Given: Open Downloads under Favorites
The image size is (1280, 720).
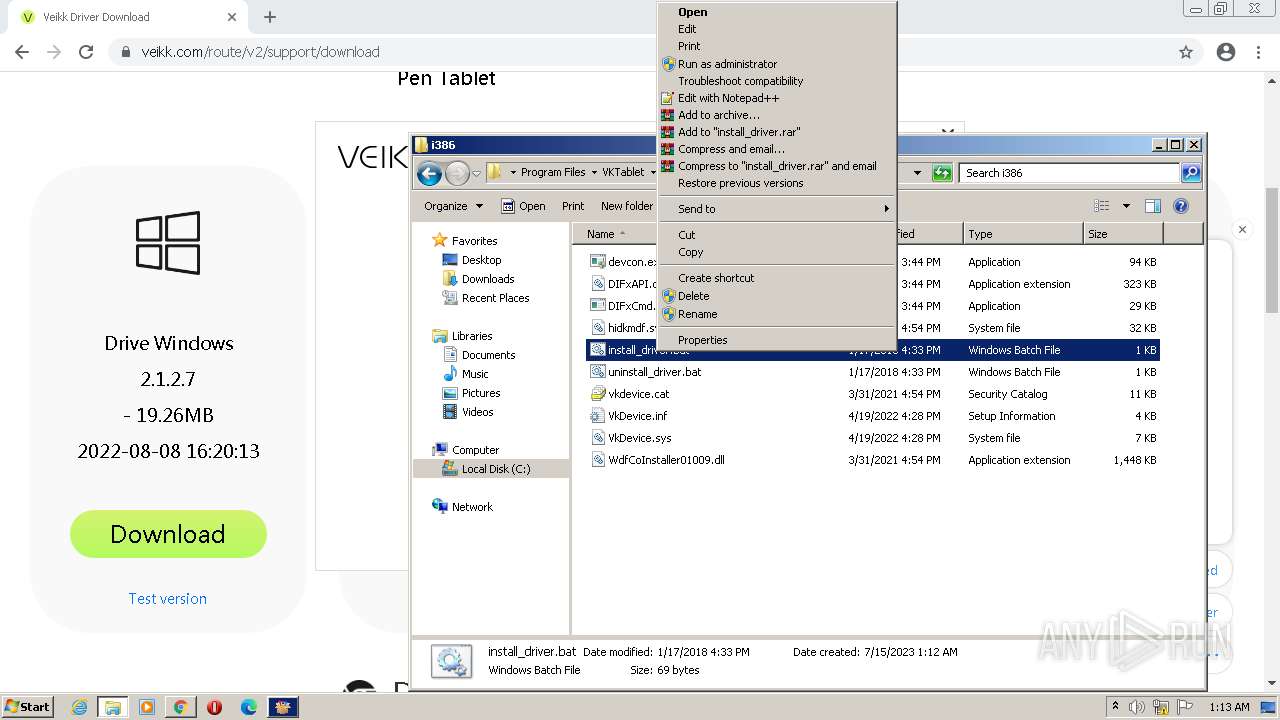Looking at the screenshot, I should click(x=488, y=279).
